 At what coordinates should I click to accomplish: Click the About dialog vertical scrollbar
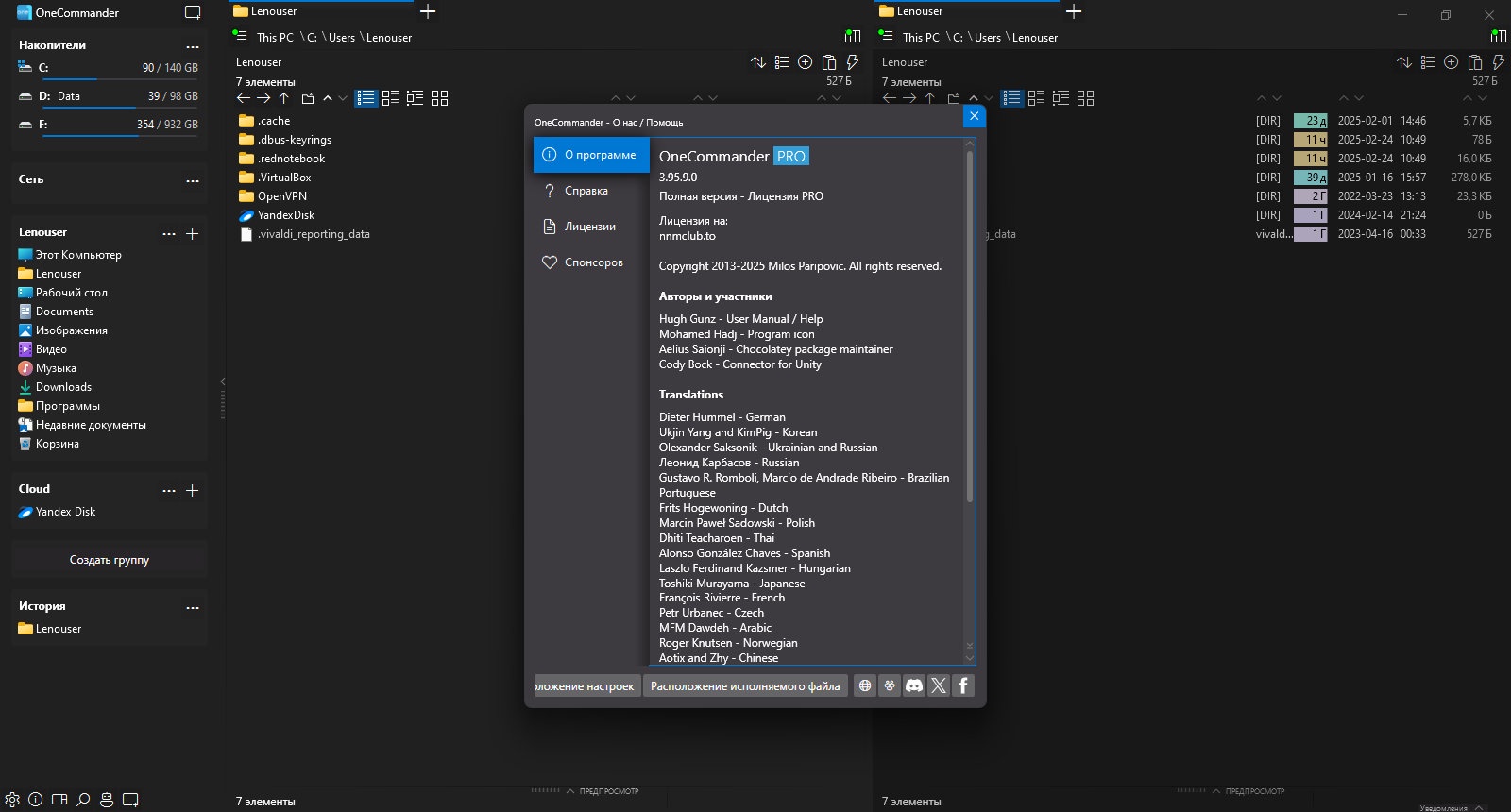(969, 326)
